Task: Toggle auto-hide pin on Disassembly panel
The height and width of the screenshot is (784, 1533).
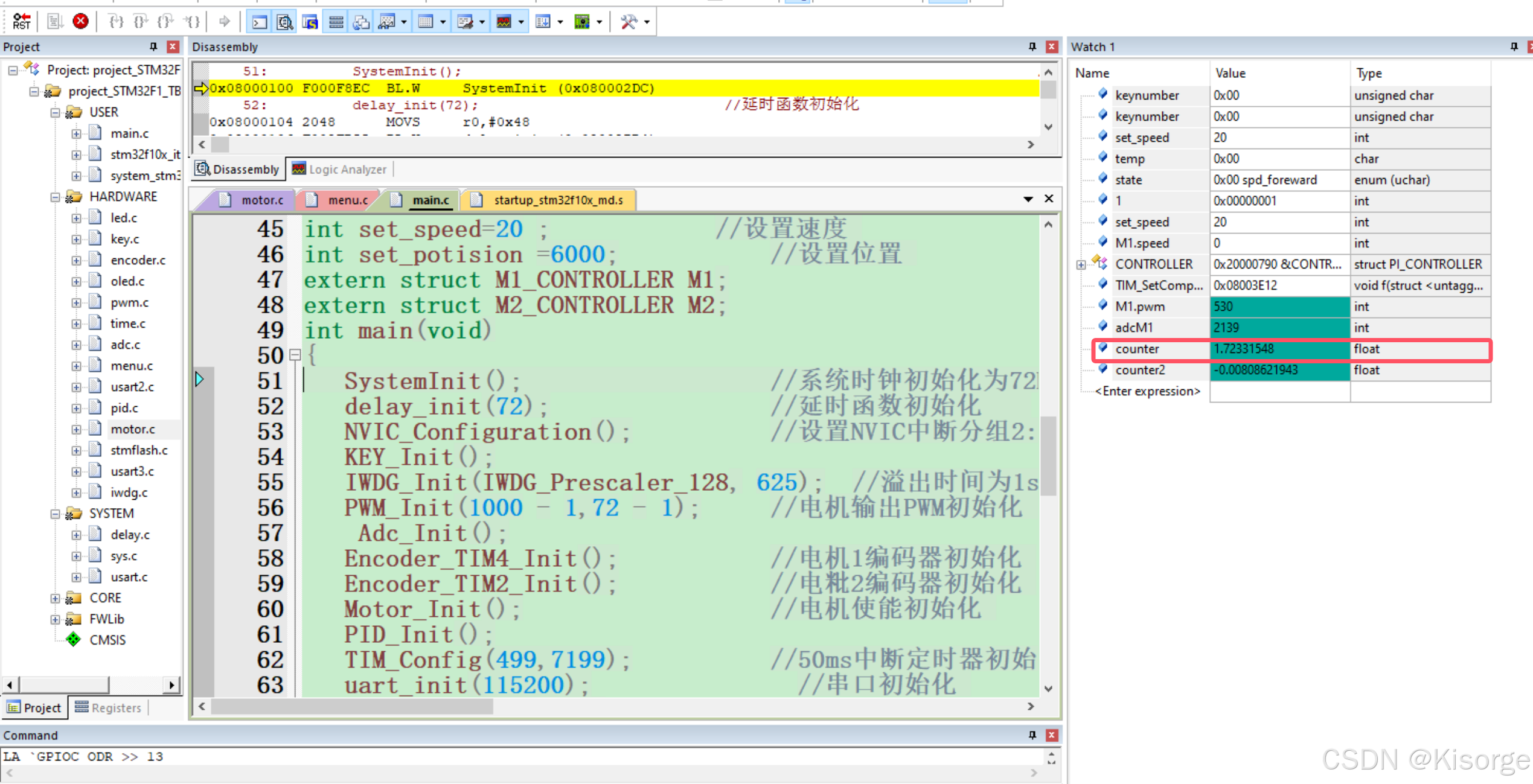Action: point(1032,46)
